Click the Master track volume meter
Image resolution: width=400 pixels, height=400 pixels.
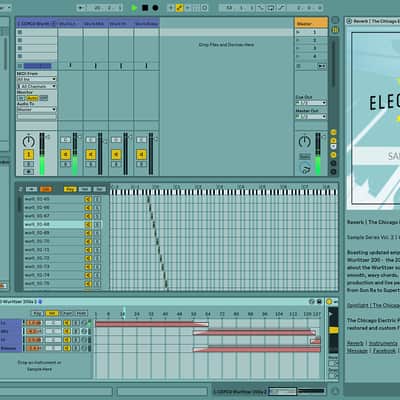[318, 154]
